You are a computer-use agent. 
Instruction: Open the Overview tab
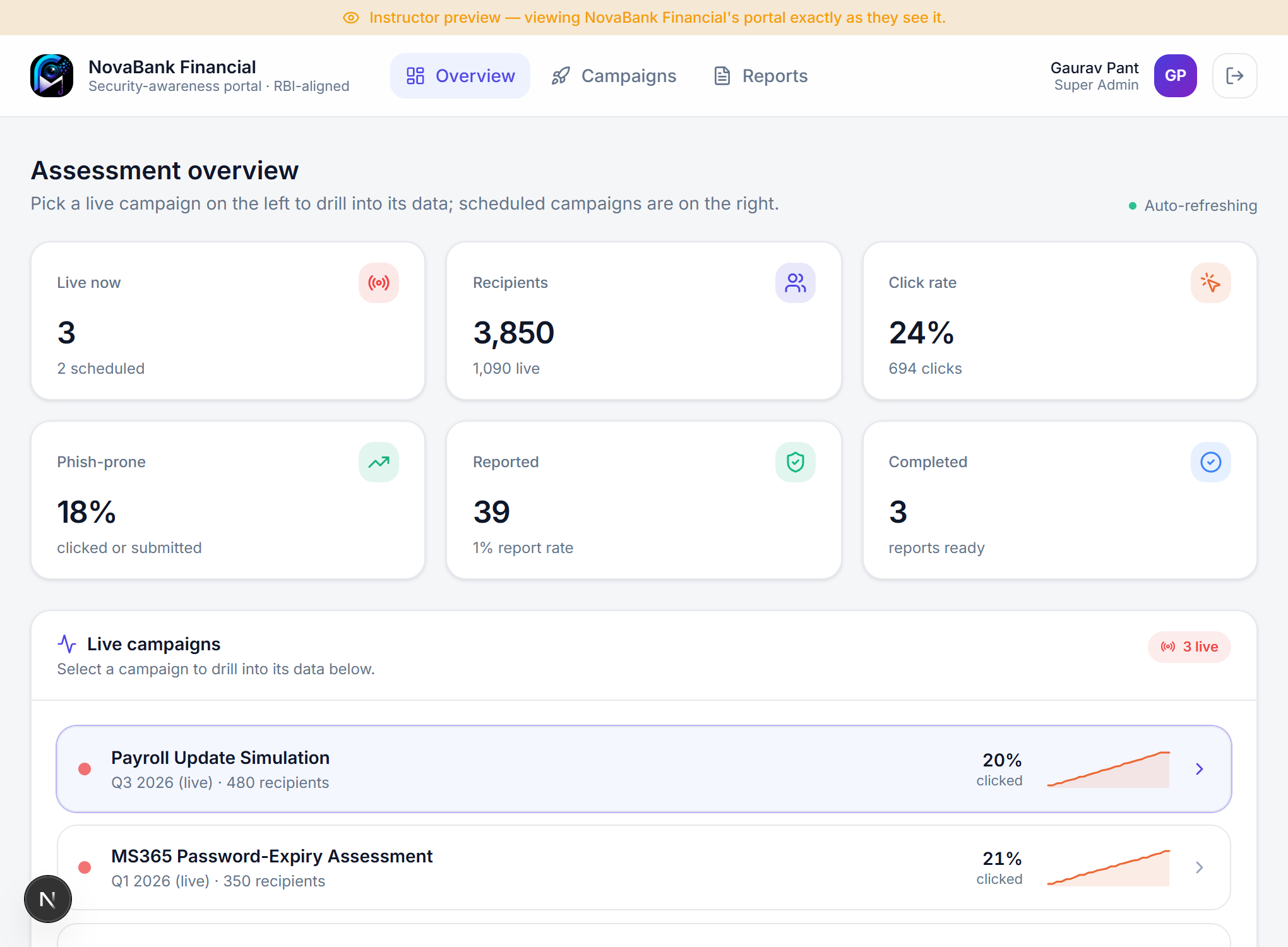pyautogui.click(x=460, y=76)
